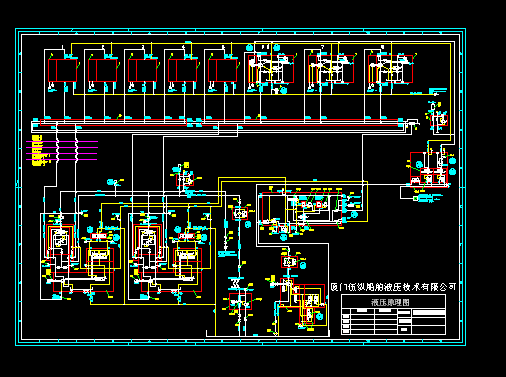Click the number 7 label above the valve block
The image size is (506, 377).
pyautogui.click(x=322, y=47)
